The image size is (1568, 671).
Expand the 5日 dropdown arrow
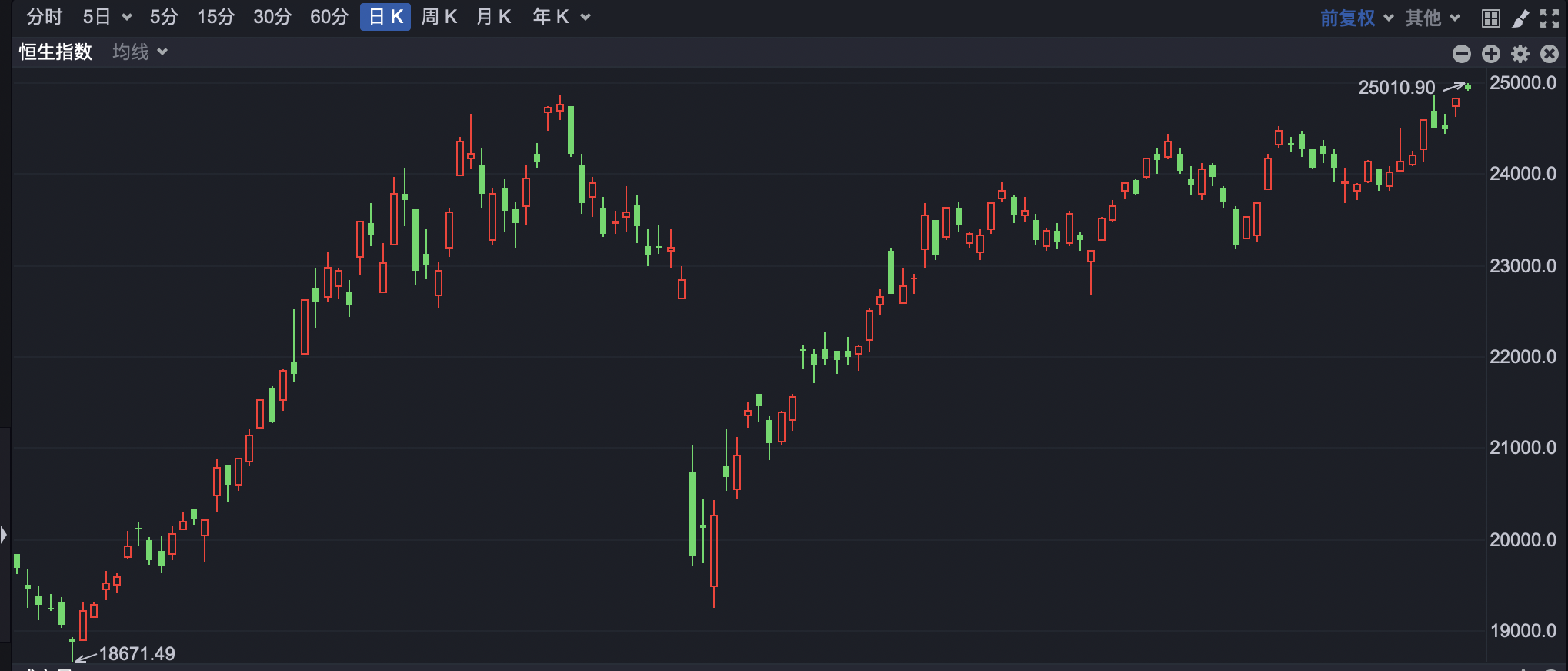tap(127, 17)
